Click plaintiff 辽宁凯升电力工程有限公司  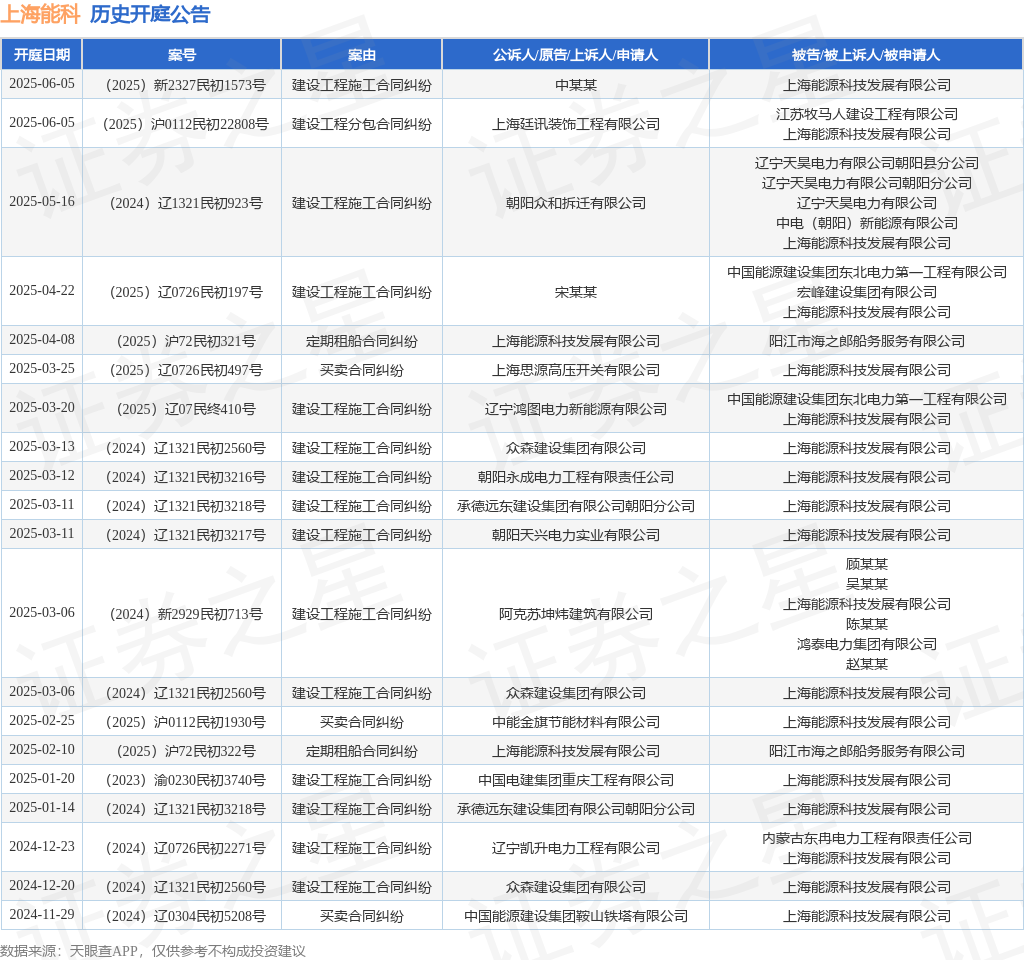(x=575, y=848)
